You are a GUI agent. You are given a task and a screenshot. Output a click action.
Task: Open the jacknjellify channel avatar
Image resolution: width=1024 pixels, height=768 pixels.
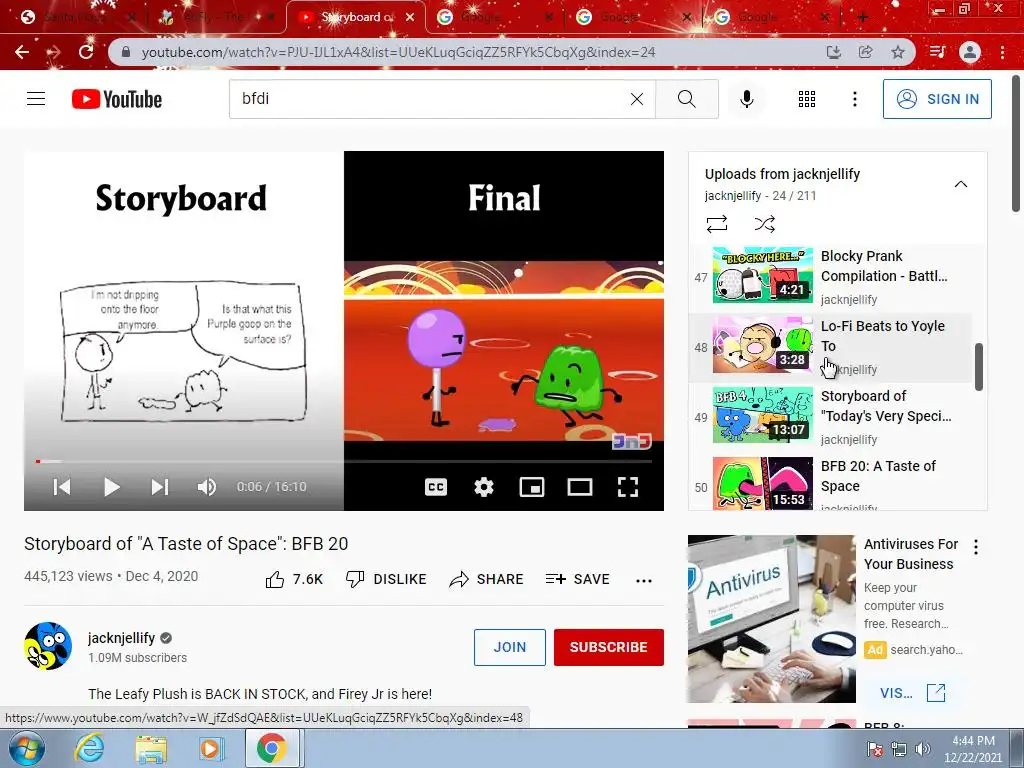[x=48, y=646]
